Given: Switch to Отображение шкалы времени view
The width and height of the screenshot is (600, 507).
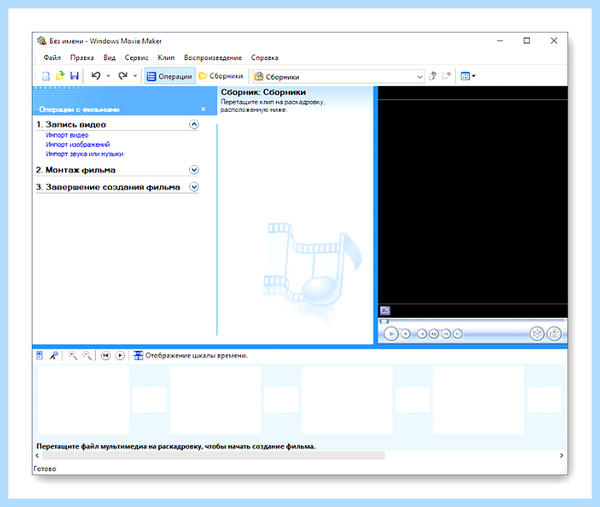Looking at the screenshot, I should (191, 355).
